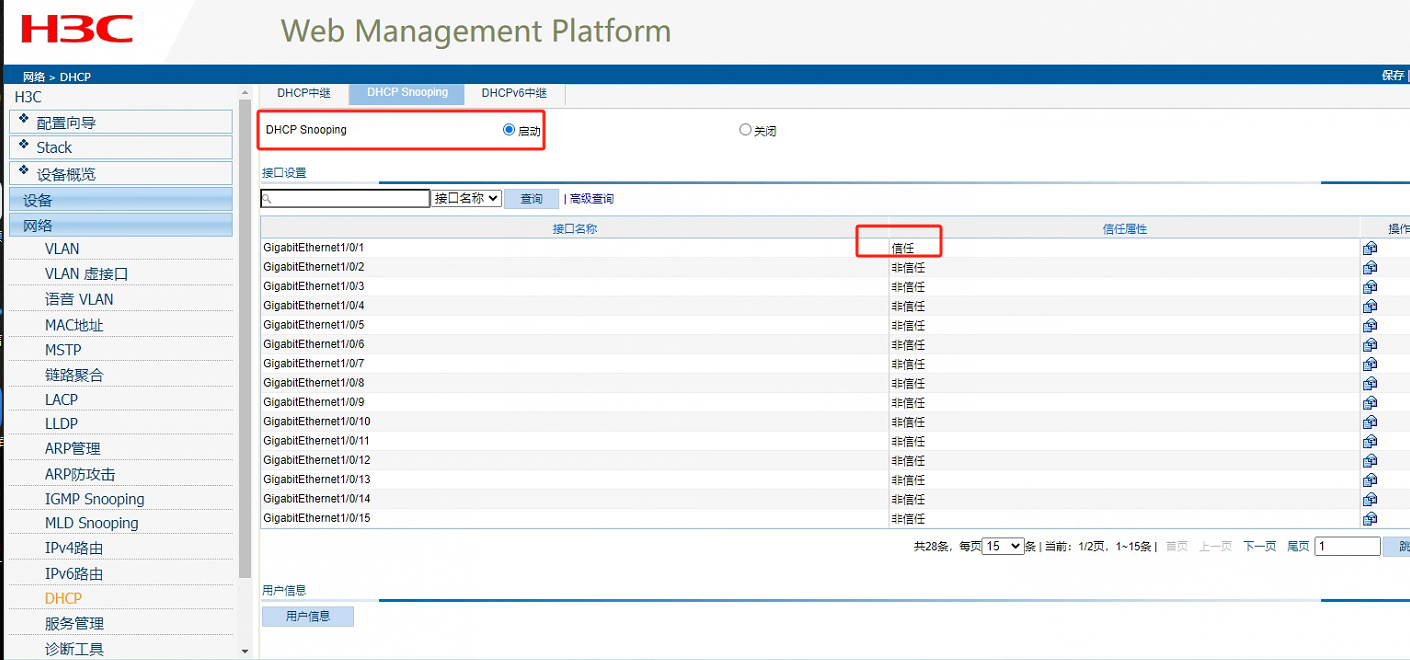
Task: Expand the 配置向导 menu item
Action: coord(121,122)
